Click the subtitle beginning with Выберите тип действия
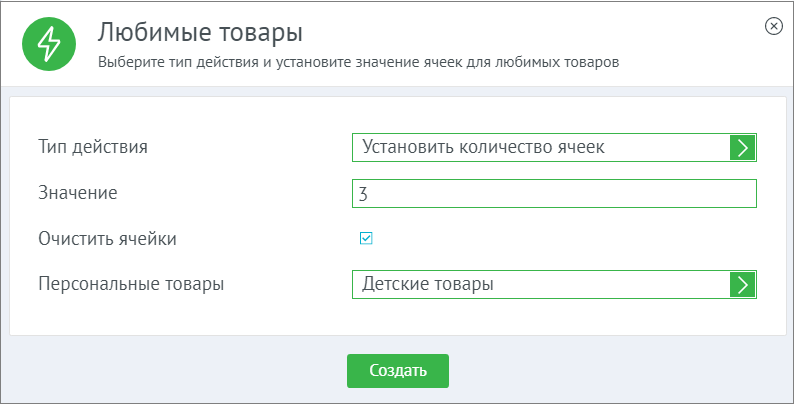Screen dimensions: 794x404 358,63
